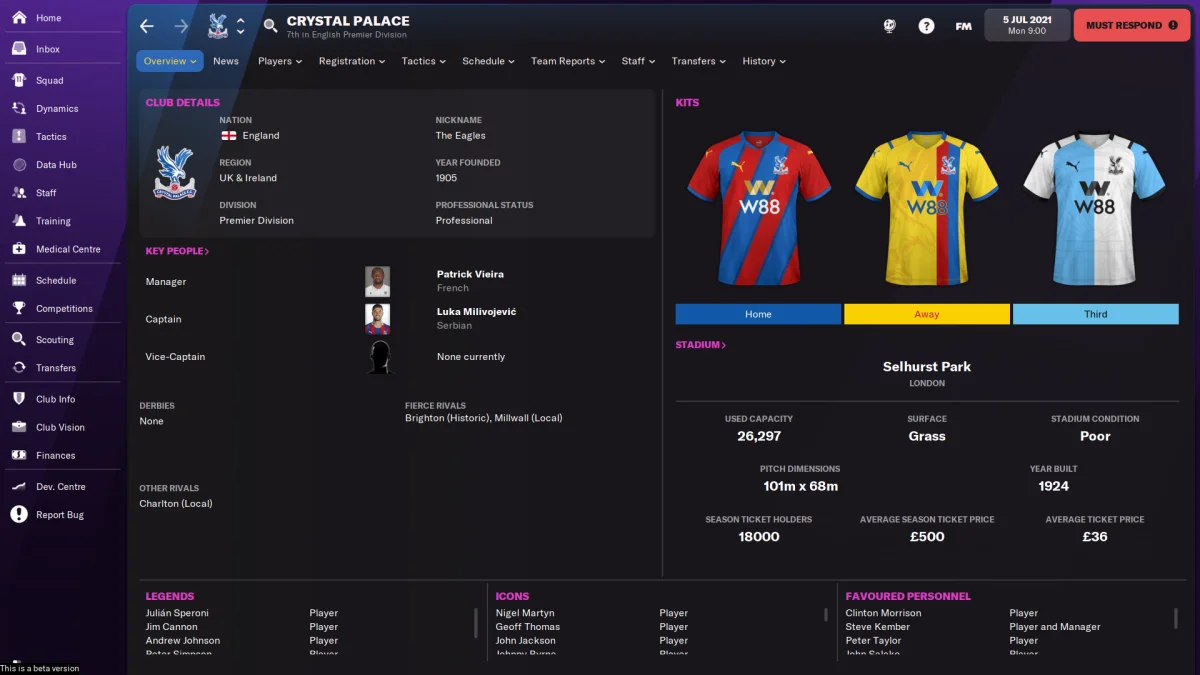Open the help question mark icon
The width and height of the screenshot is (1200, 675).
[926, 26]
